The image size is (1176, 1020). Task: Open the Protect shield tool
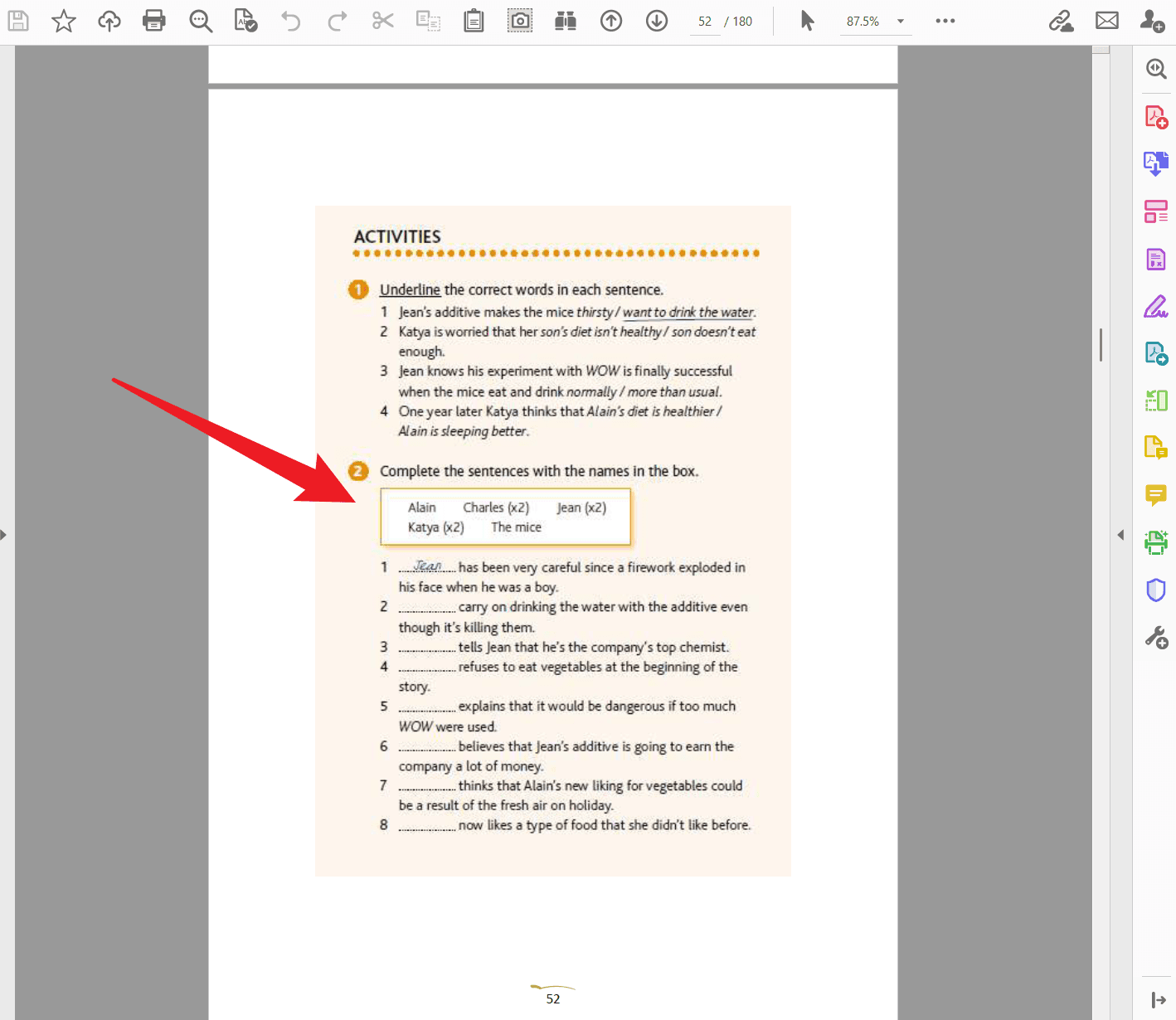click(1156, 590)
